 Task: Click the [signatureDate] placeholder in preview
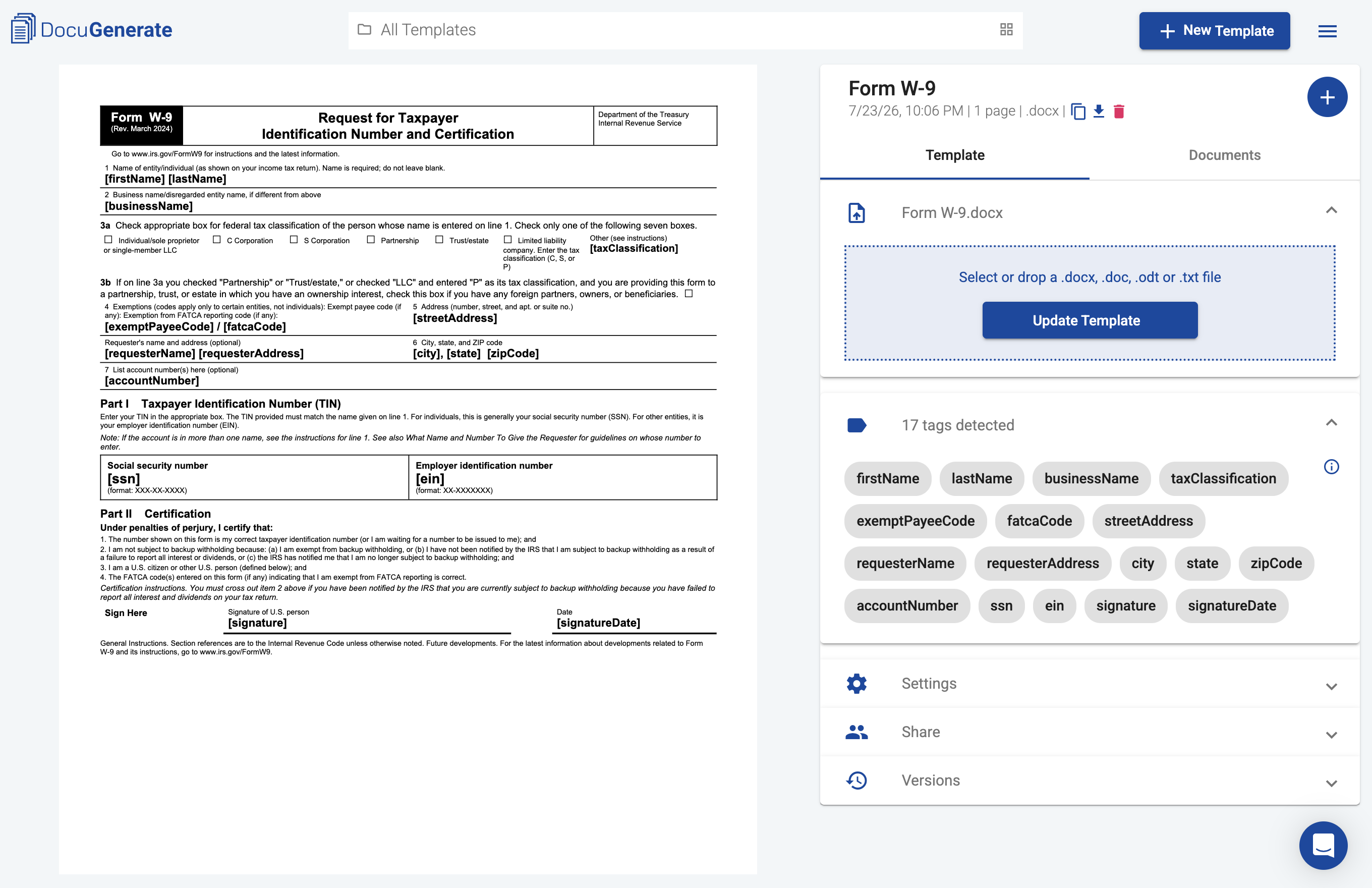click(598, 623)
